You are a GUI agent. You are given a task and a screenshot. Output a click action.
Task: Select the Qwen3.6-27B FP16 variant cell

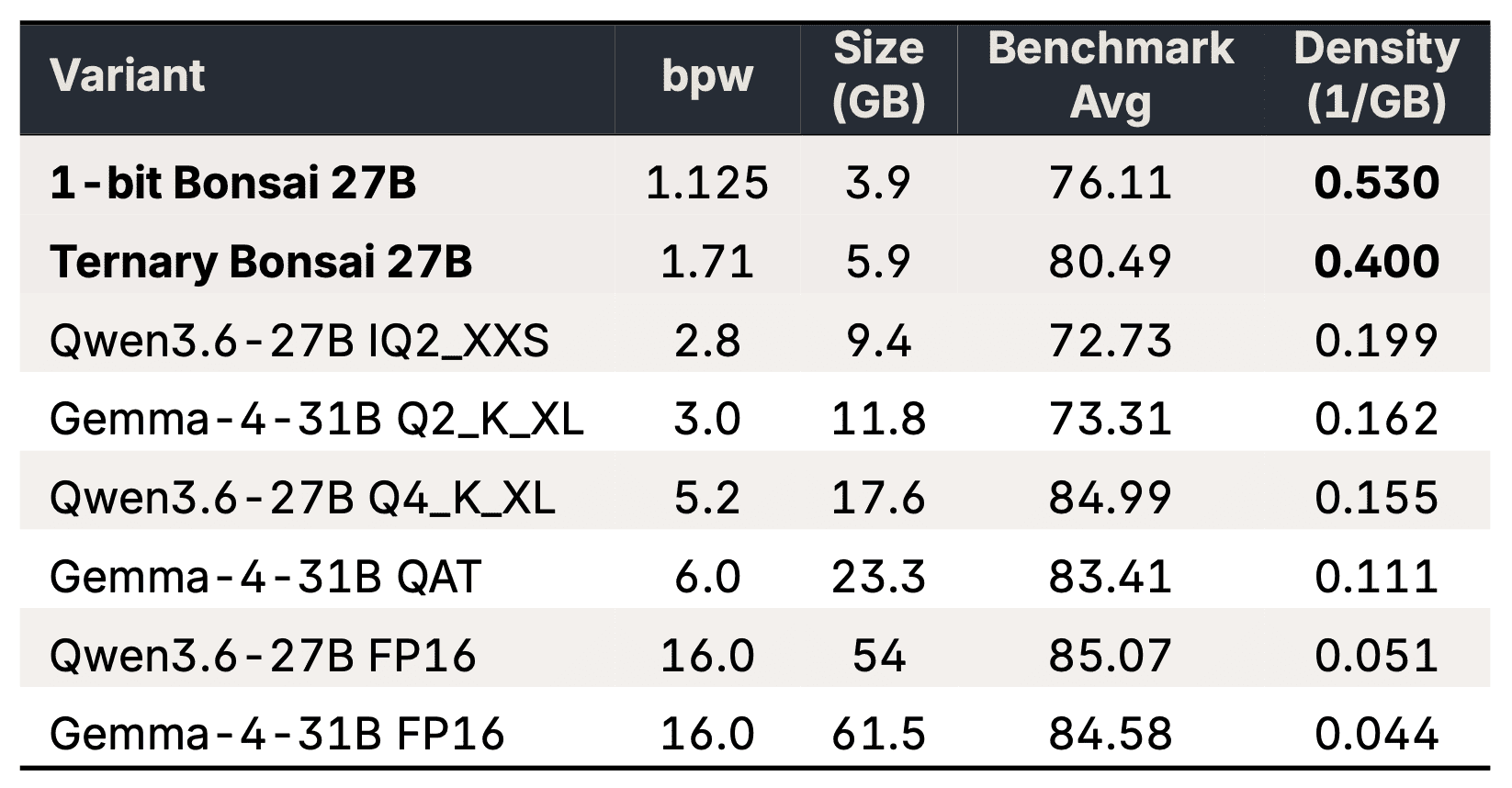263,656
